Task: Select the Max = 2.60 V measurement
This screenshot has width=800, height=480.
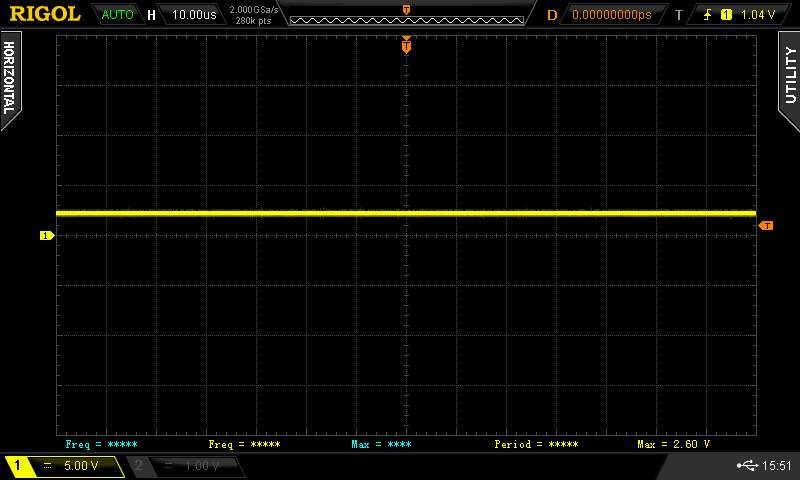Action: tap(673, 443)
